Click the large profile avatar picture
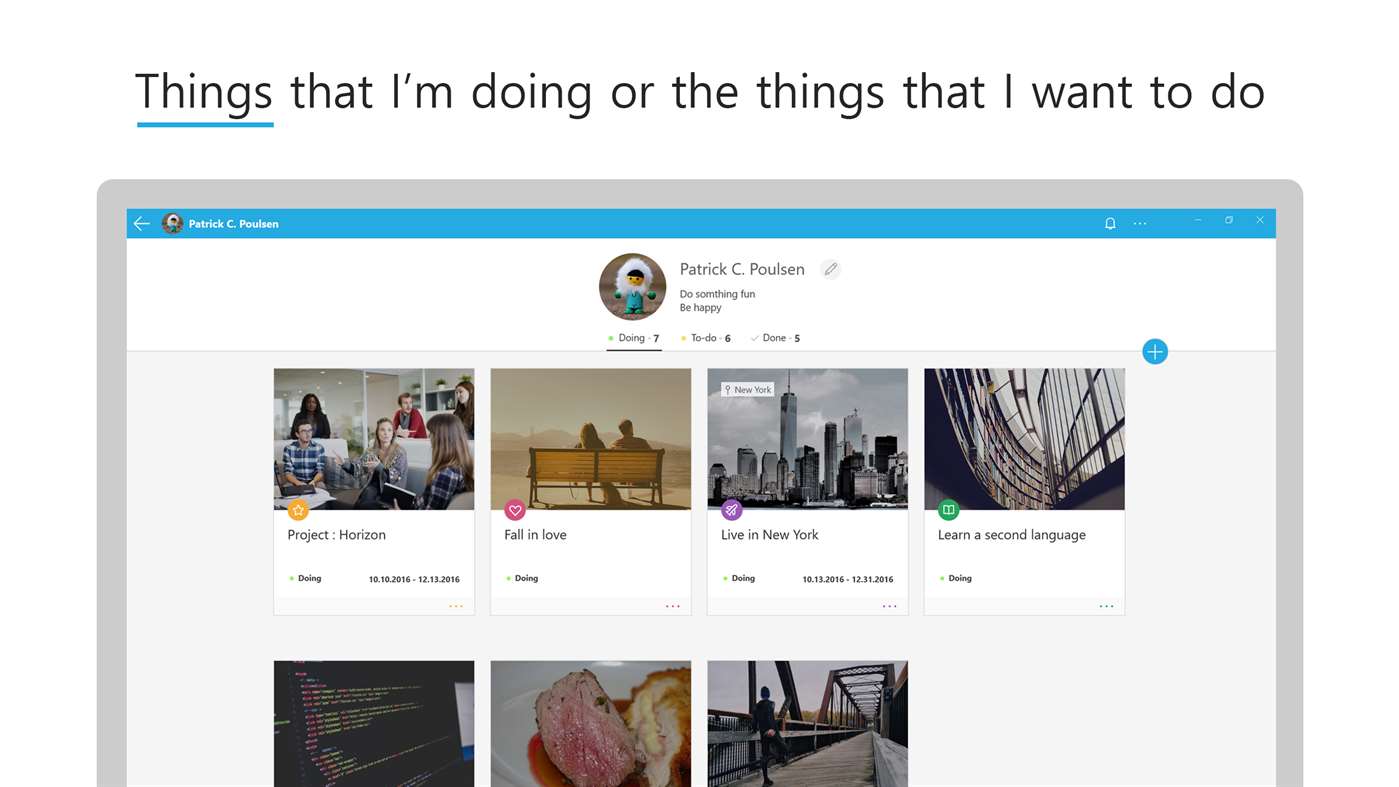 [633, 287]
